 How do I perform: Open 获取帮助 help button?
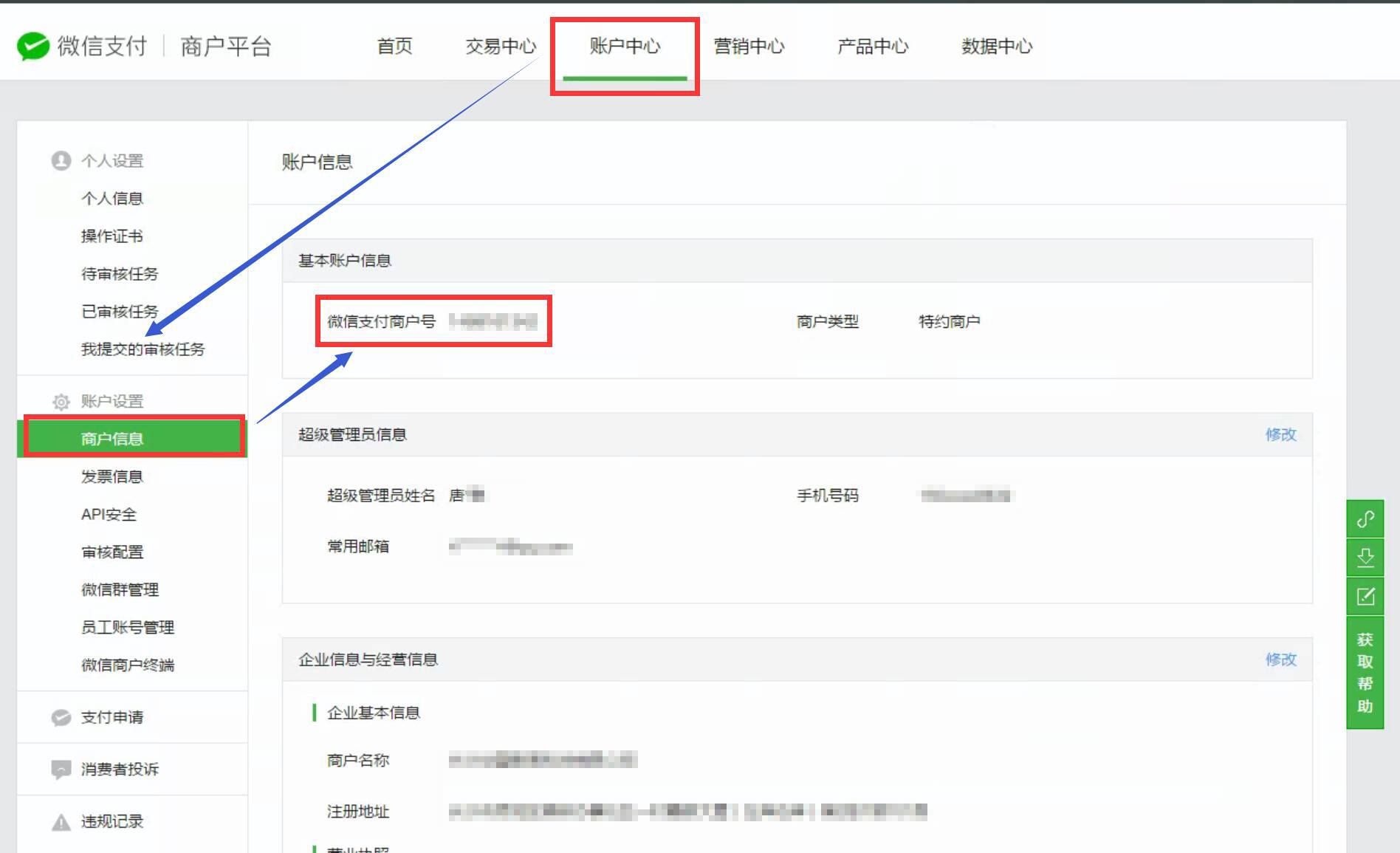point(1365,673)
